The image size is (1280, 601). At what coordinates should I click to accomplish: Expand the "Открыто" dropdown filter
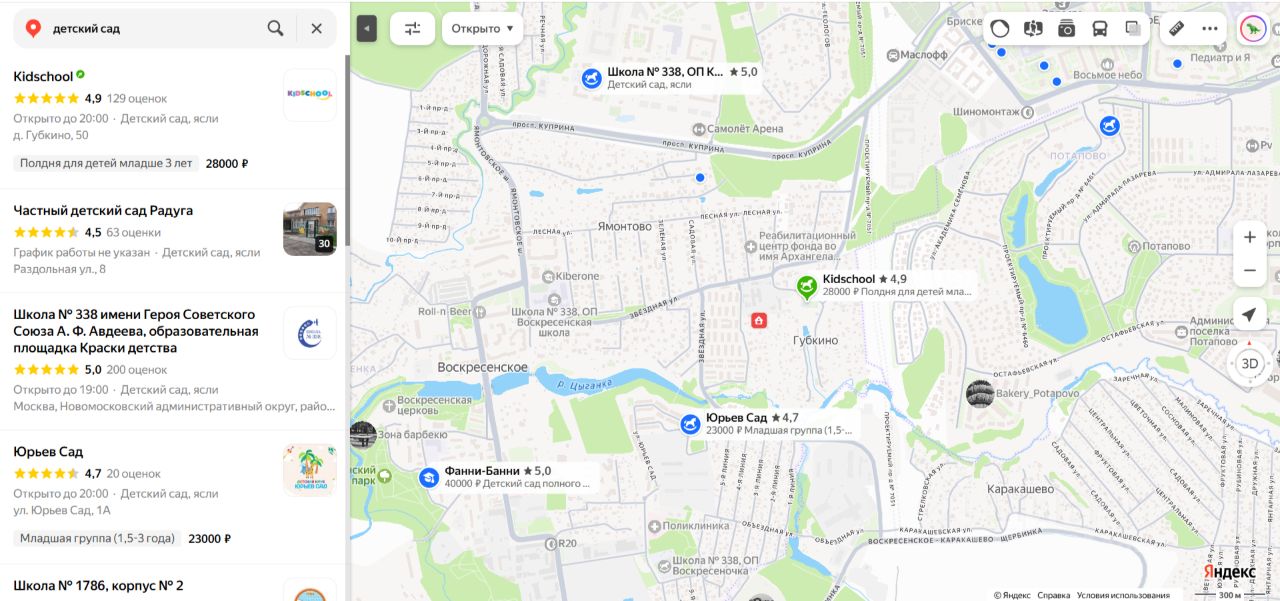483,28
